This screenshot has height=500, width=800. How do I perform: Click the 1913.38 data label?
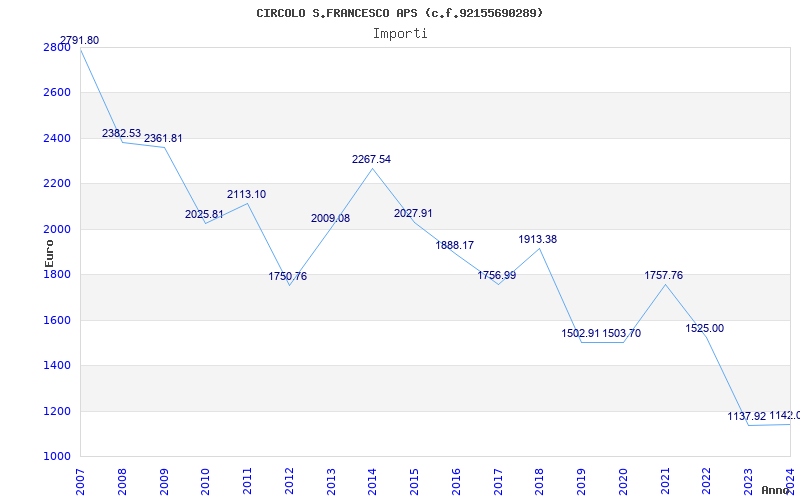(538, 239)
